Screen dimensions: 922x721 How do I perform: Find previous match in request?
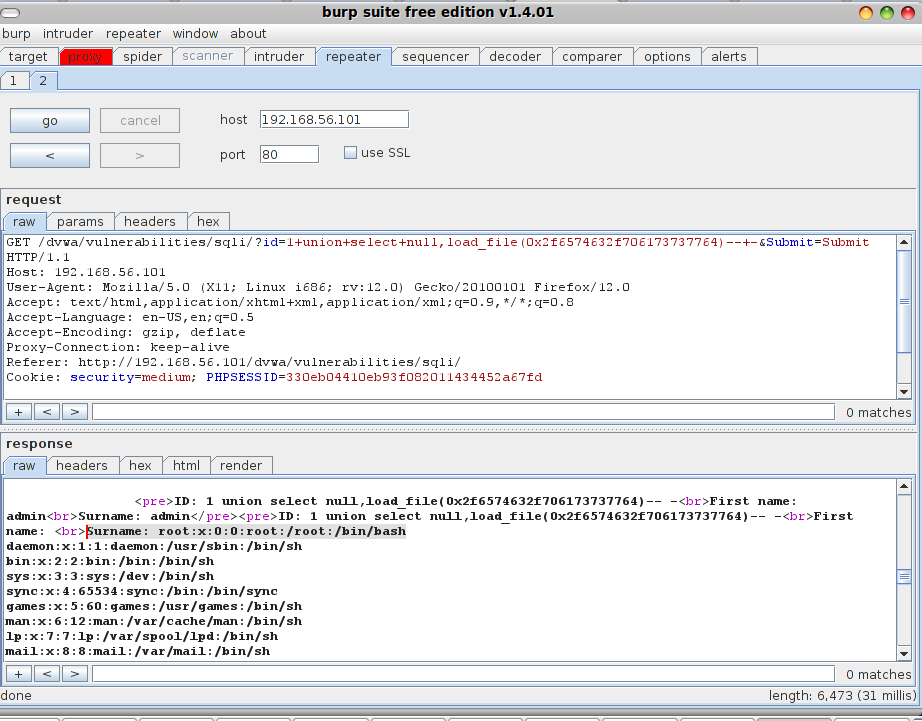coord(46,412)
